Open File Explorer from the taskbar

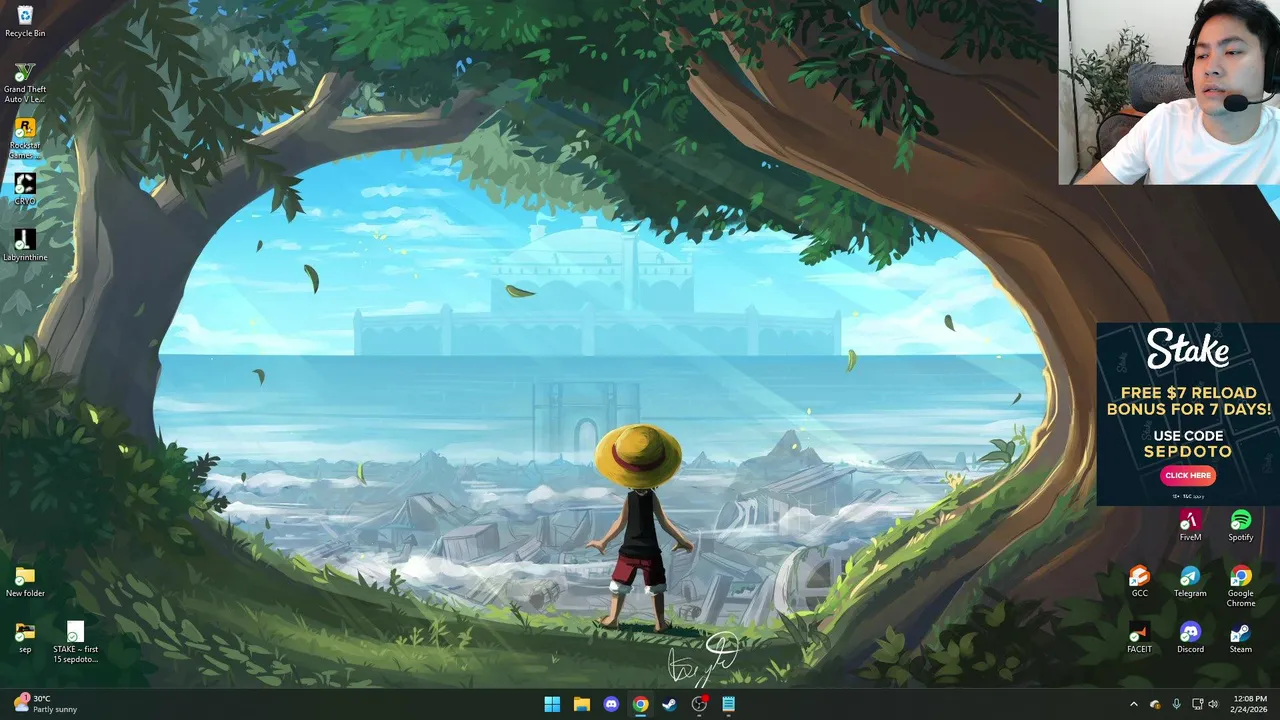[x=581, y=704]
